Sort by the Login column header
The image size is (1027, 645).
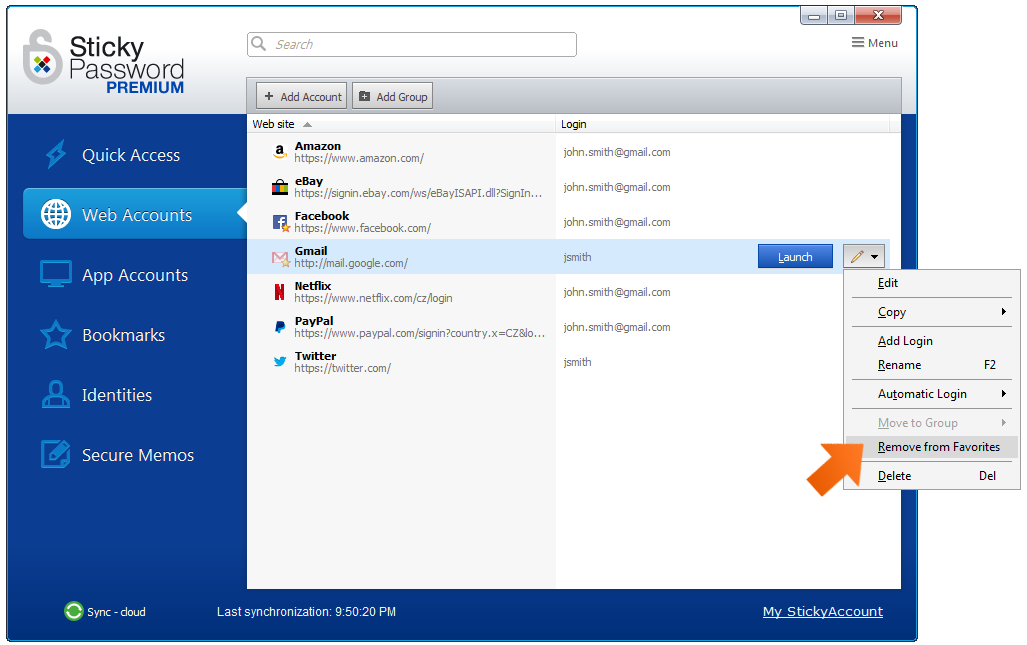coord(722,124)
